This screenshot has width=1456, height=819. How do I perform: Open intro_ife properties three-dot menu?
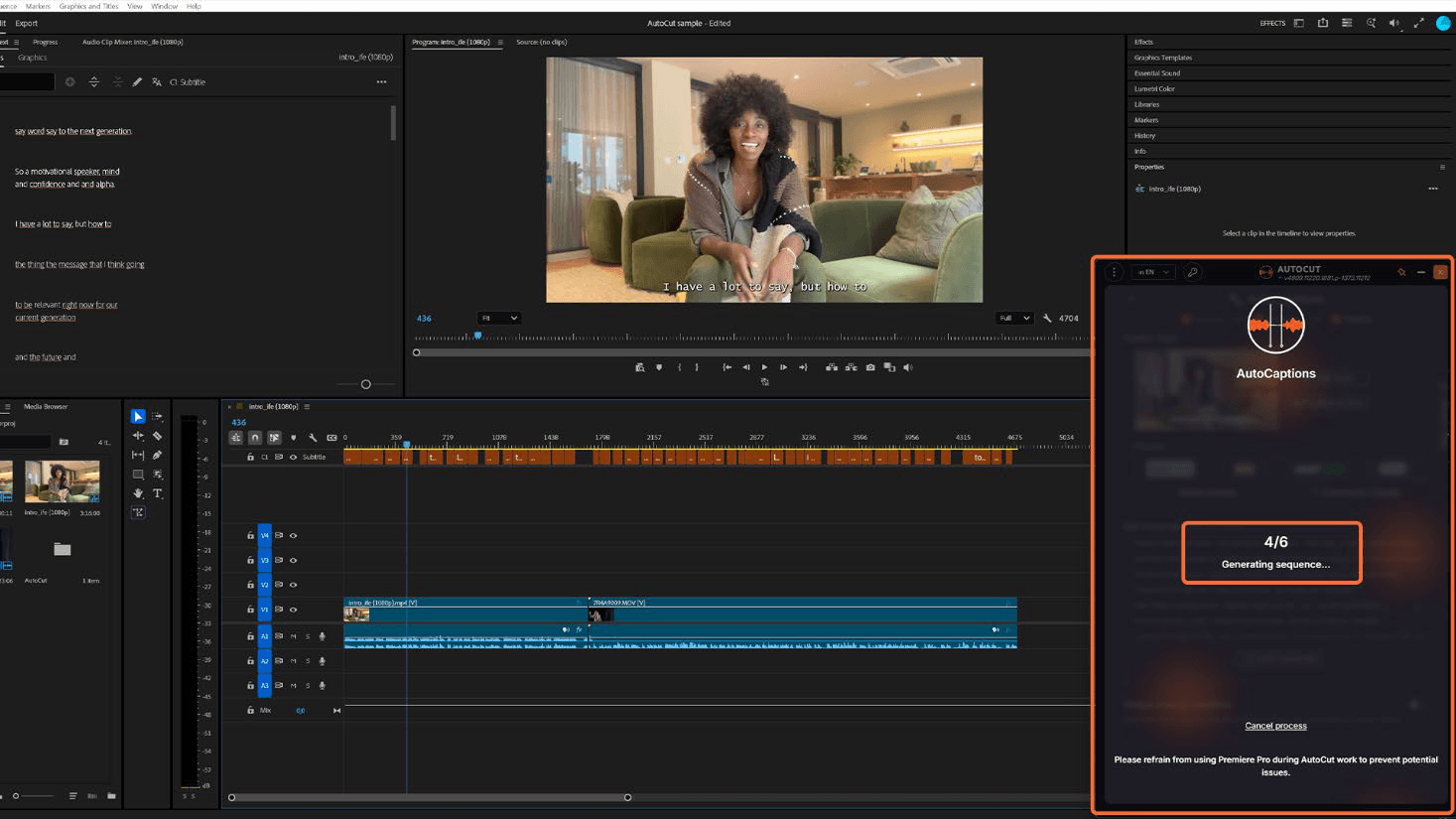(1433, 189)
